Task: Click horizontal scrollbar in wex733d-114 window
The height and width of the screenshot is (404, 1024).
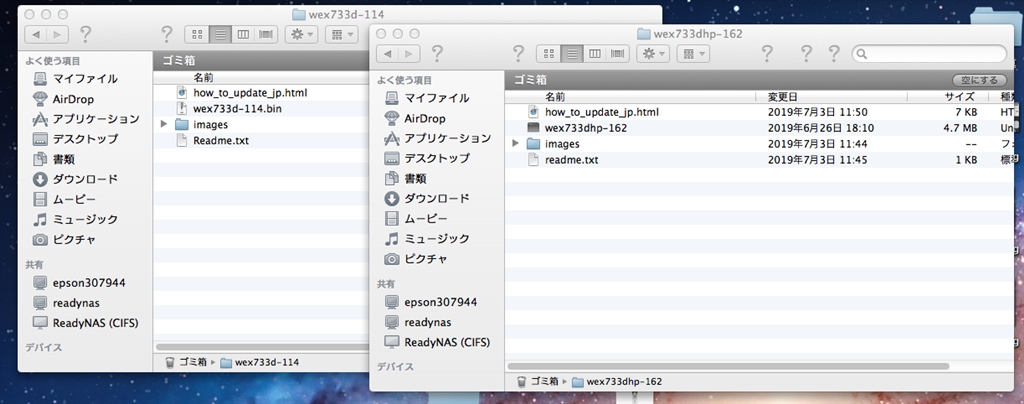Action: [x=262, y=347]
